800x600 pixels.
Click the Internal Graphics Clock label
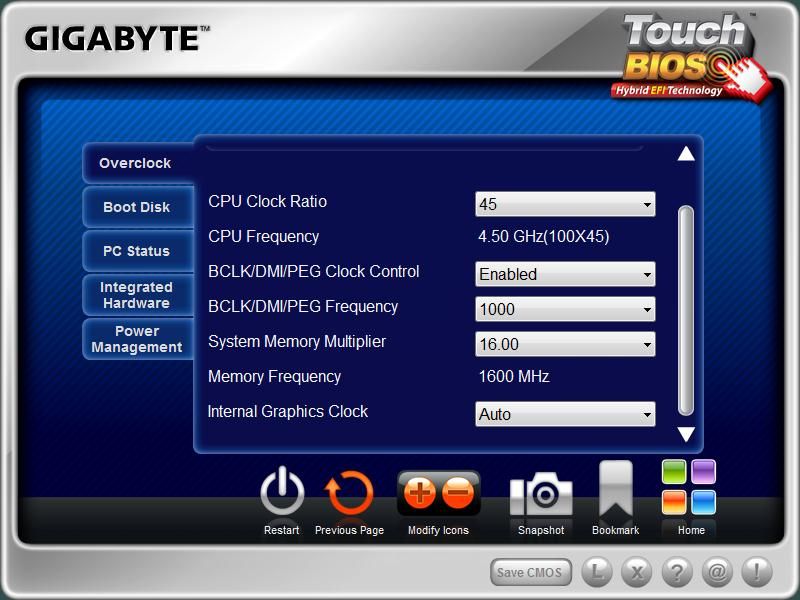tap(288, 411)
